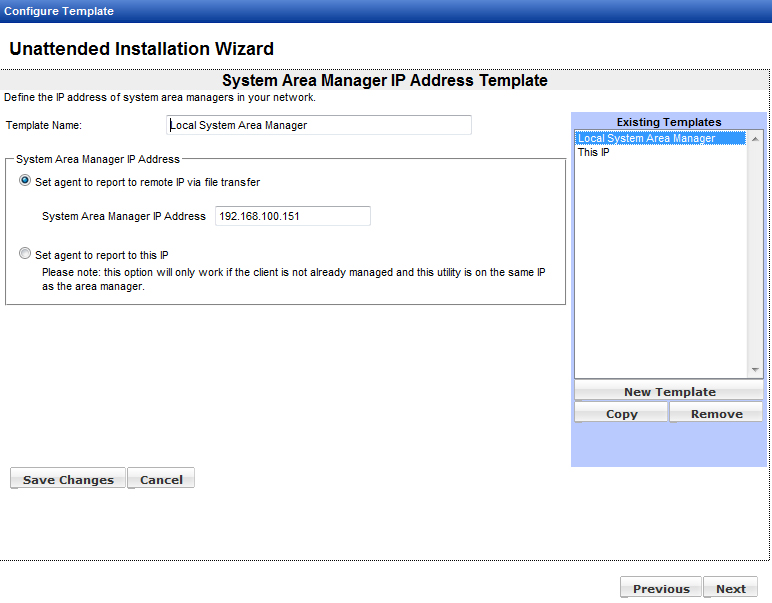Click the 'Unattended Installation Wizard' heading
Screen dimensions: 772x603
[x=141, y=49]
